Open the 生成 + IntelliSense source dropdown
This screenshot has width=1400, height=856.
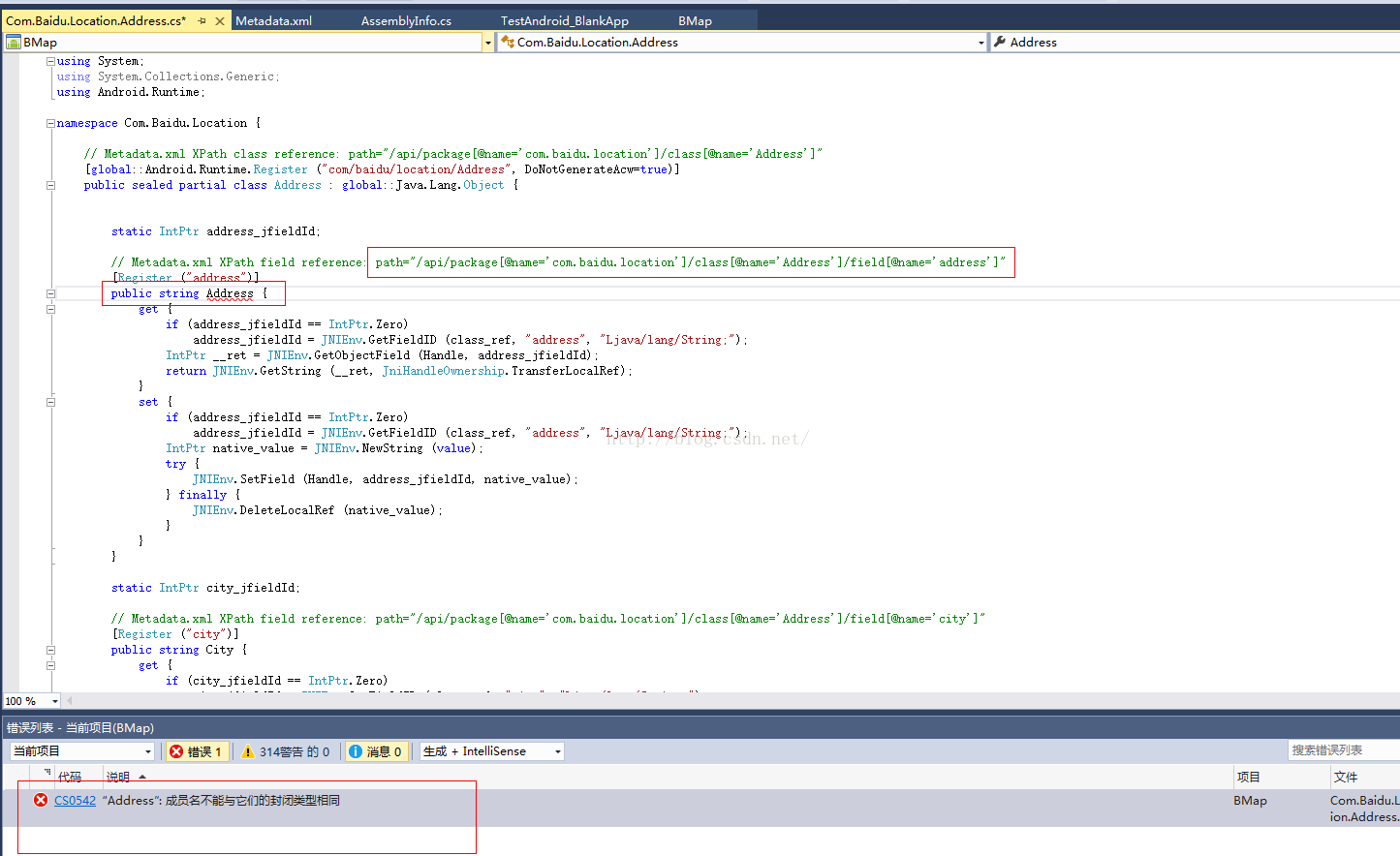[x=491, y=751]
